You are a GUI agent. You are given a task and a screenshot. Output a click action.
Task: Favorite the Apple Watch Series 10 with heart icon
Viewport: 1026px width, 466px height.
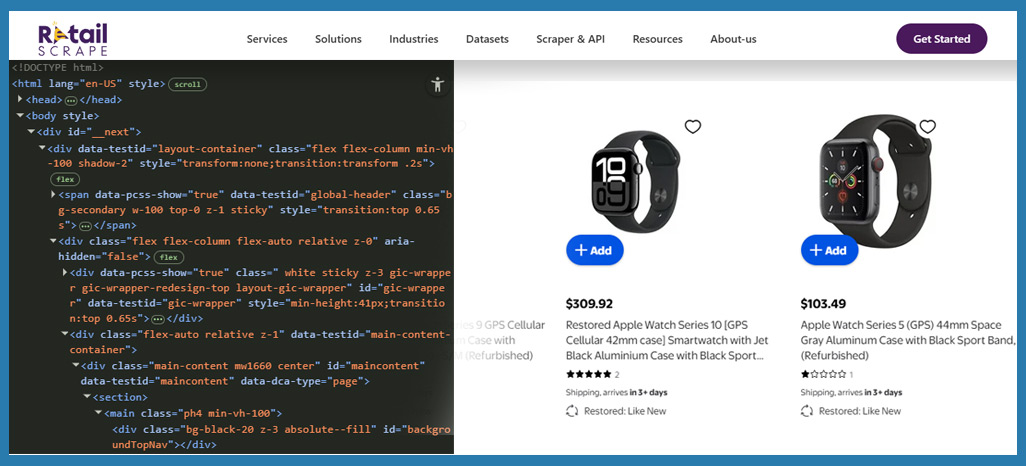point(693,127)
